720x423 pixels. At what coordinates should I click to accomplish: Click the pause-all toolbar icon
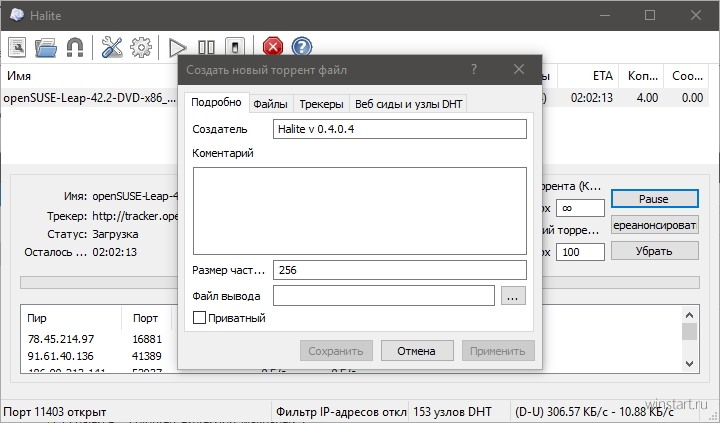tap(206, 47)
